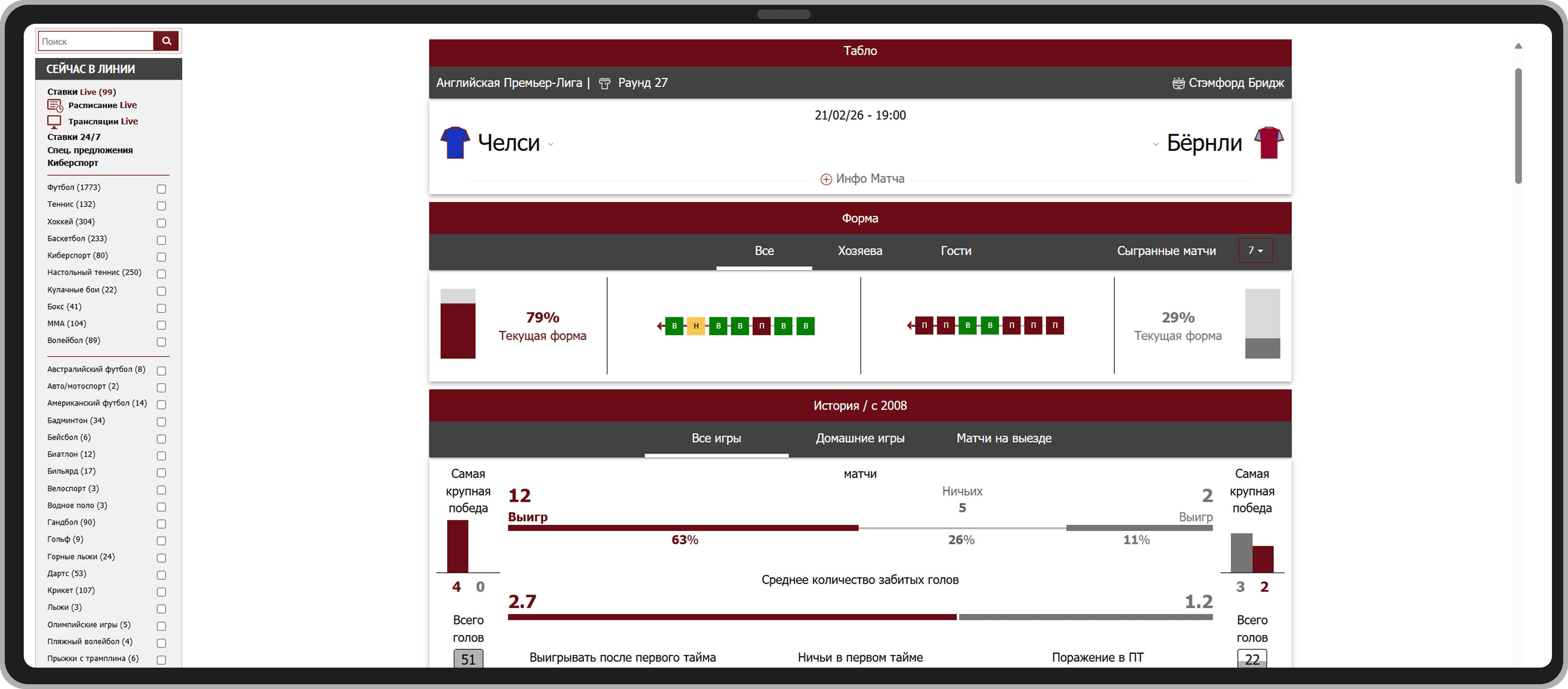The height and width of the screenshot is (689, 1568).
Task: Click Burnley claret jersey icon
Action: pyautogui.click(x=1269, y=143)
